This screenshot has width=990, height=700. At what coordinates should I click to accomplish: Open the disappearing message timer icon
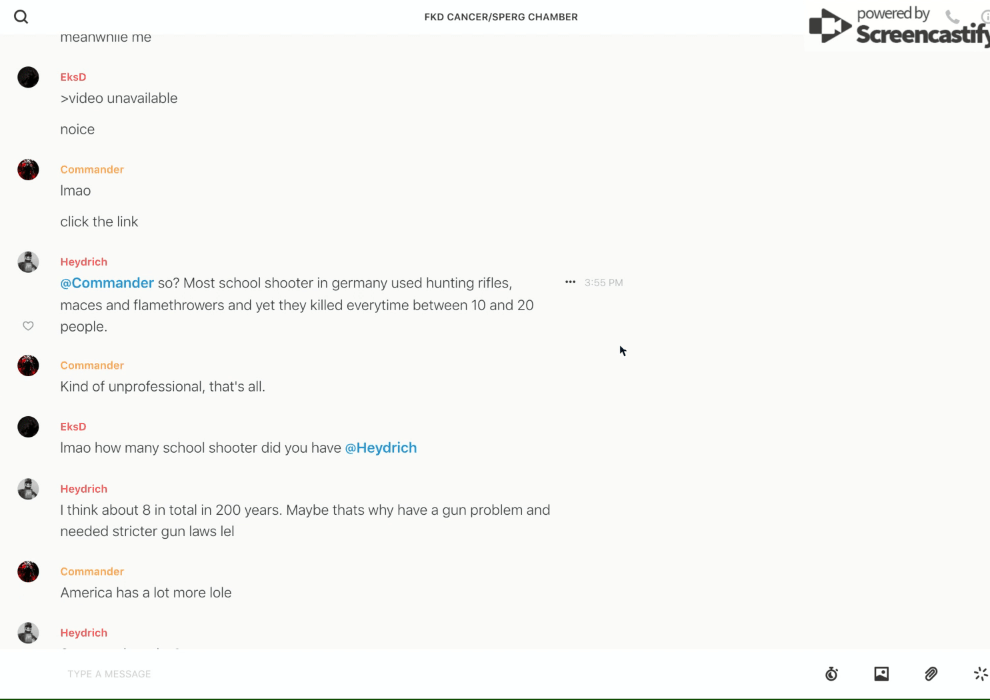(x=831, y=674)
